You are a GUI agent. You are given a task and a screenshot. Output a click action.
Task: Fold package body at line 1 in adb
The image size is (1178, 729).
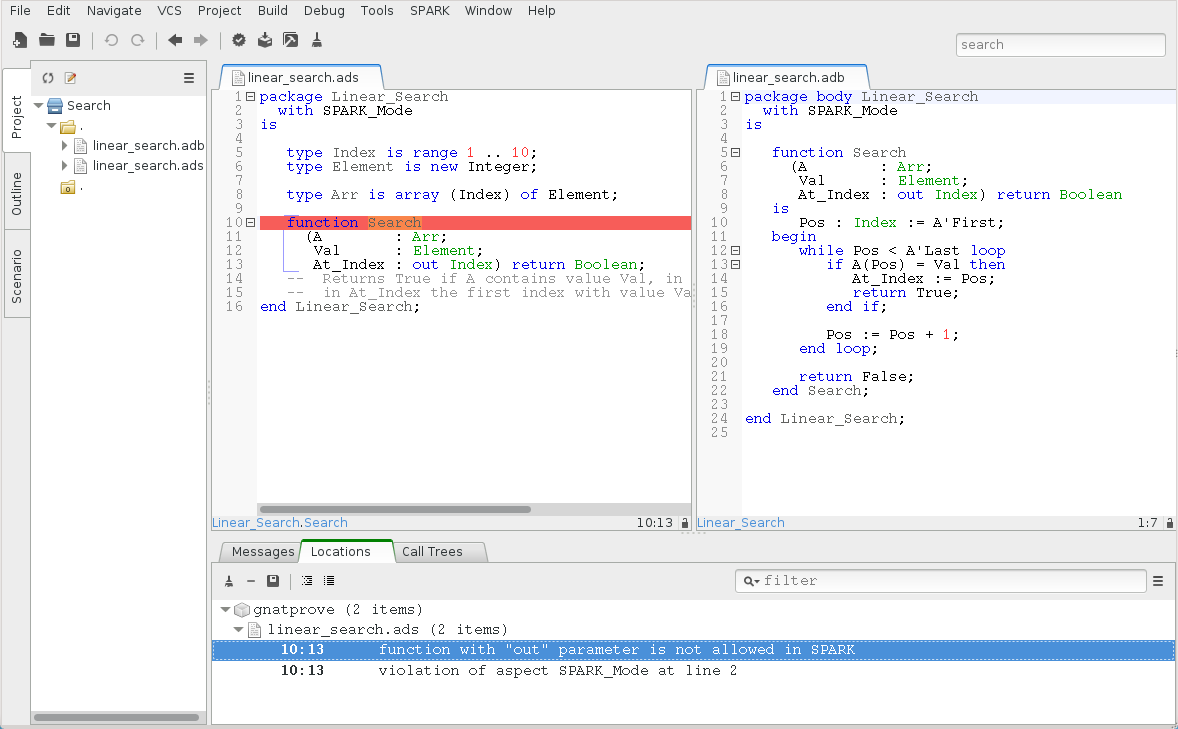click(735, 97)
